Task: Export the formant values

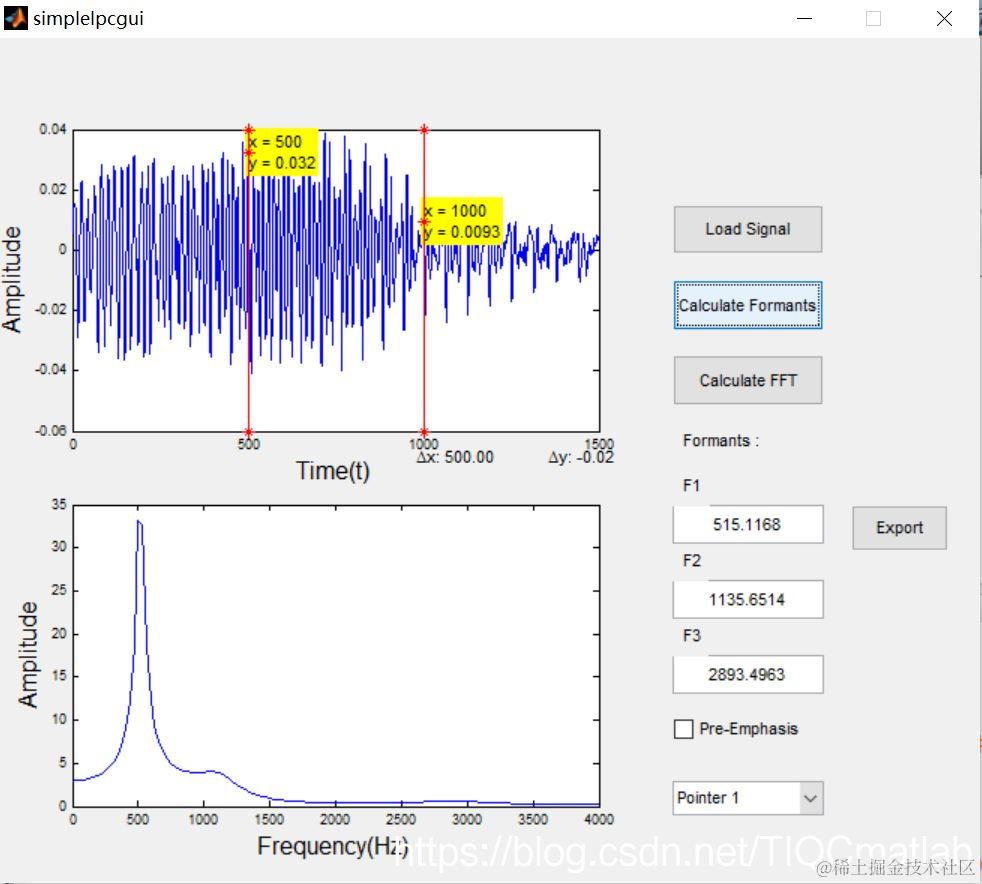Action: click(899, 528)
